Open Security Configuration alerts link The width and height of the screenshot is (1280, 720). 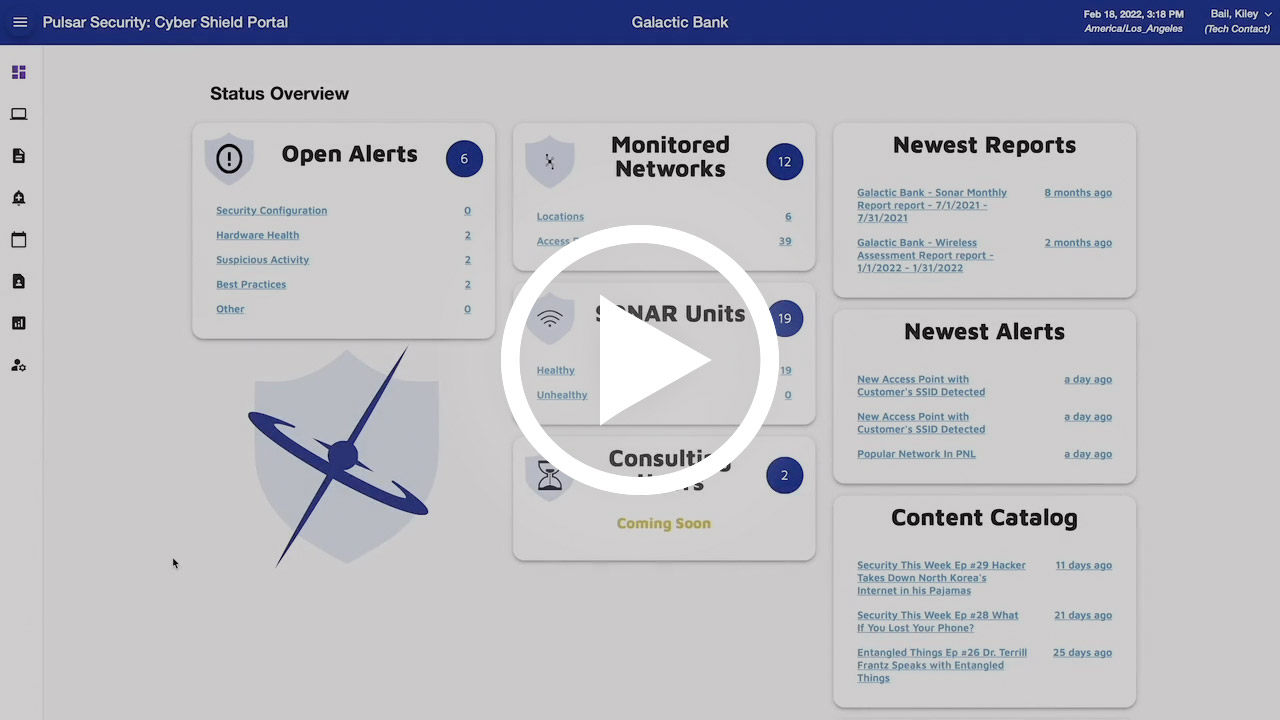pos(271,210)
